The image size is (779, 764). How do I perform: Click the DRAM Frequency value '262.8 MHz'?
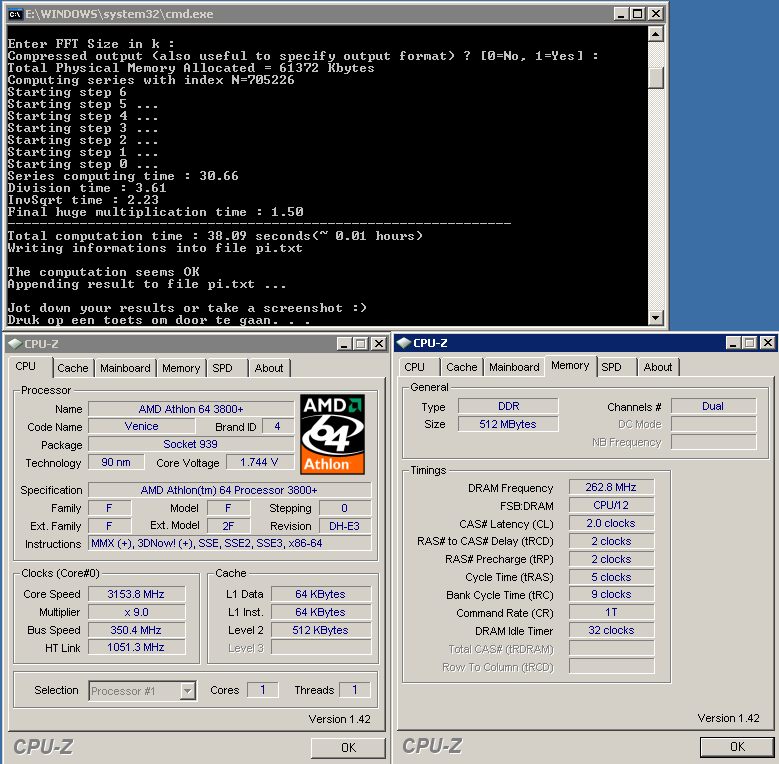point(612,487)
